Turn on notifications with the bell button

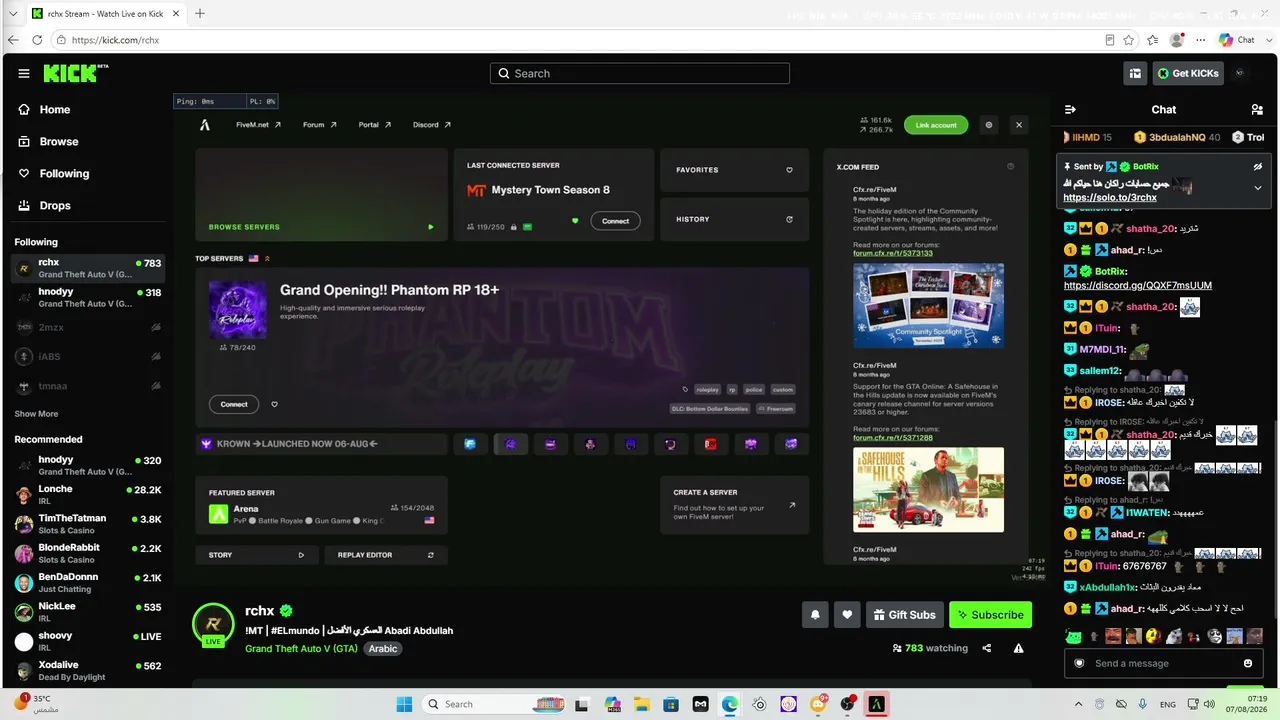815,615
